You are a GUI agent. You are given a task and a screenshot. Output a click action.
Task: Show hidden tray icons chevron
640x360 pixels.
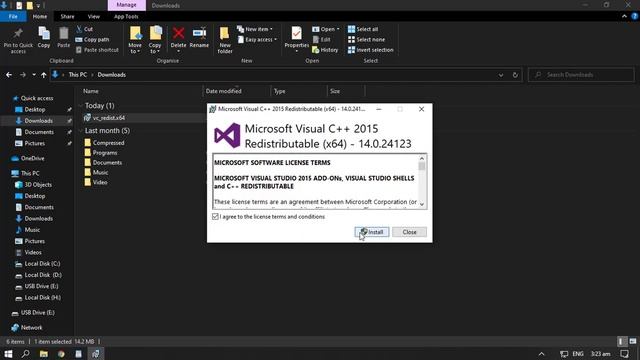click(x=542, y=354)
